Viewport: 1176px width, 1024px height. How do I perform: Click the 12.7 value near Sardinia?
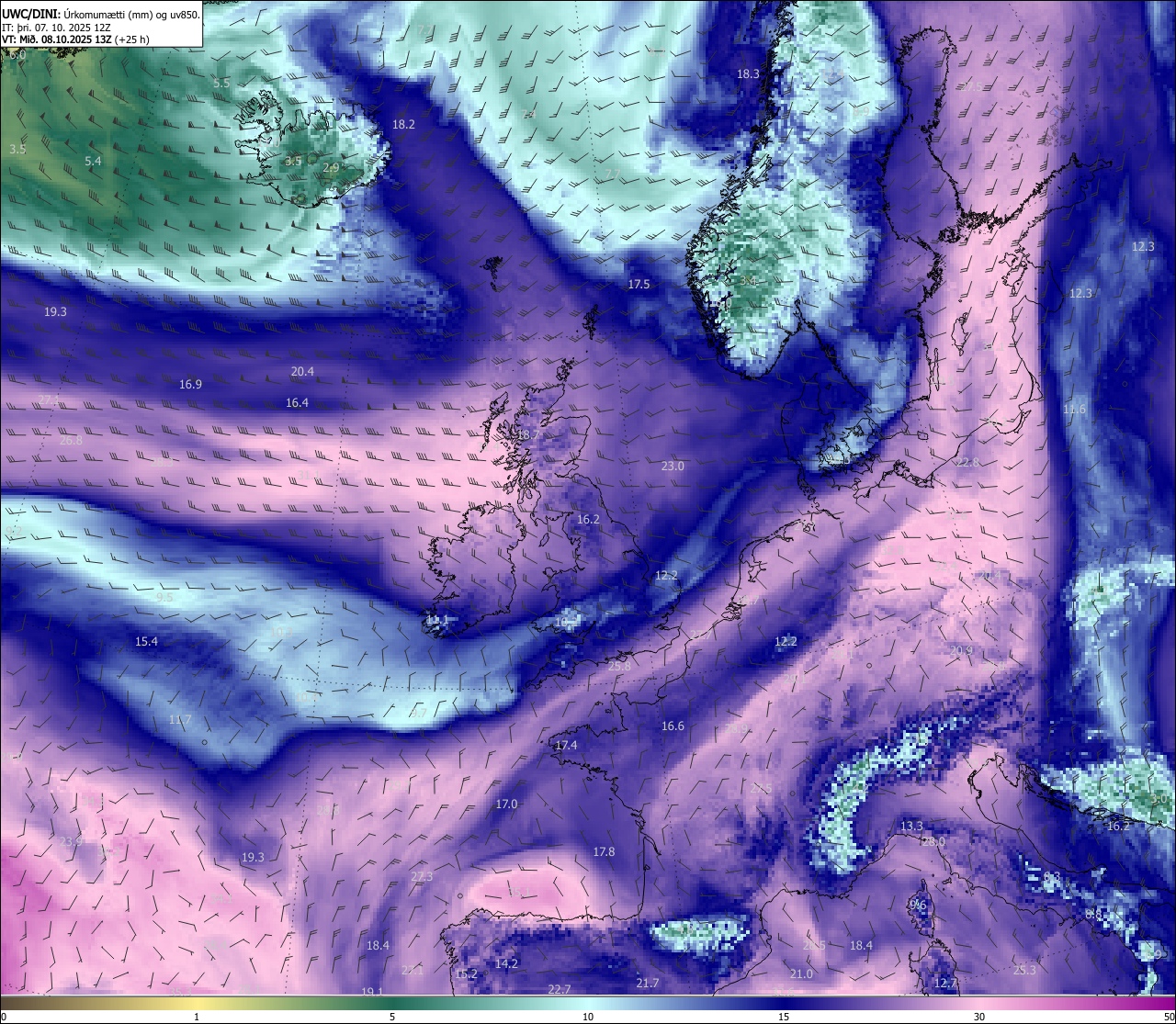pos(945,984)
